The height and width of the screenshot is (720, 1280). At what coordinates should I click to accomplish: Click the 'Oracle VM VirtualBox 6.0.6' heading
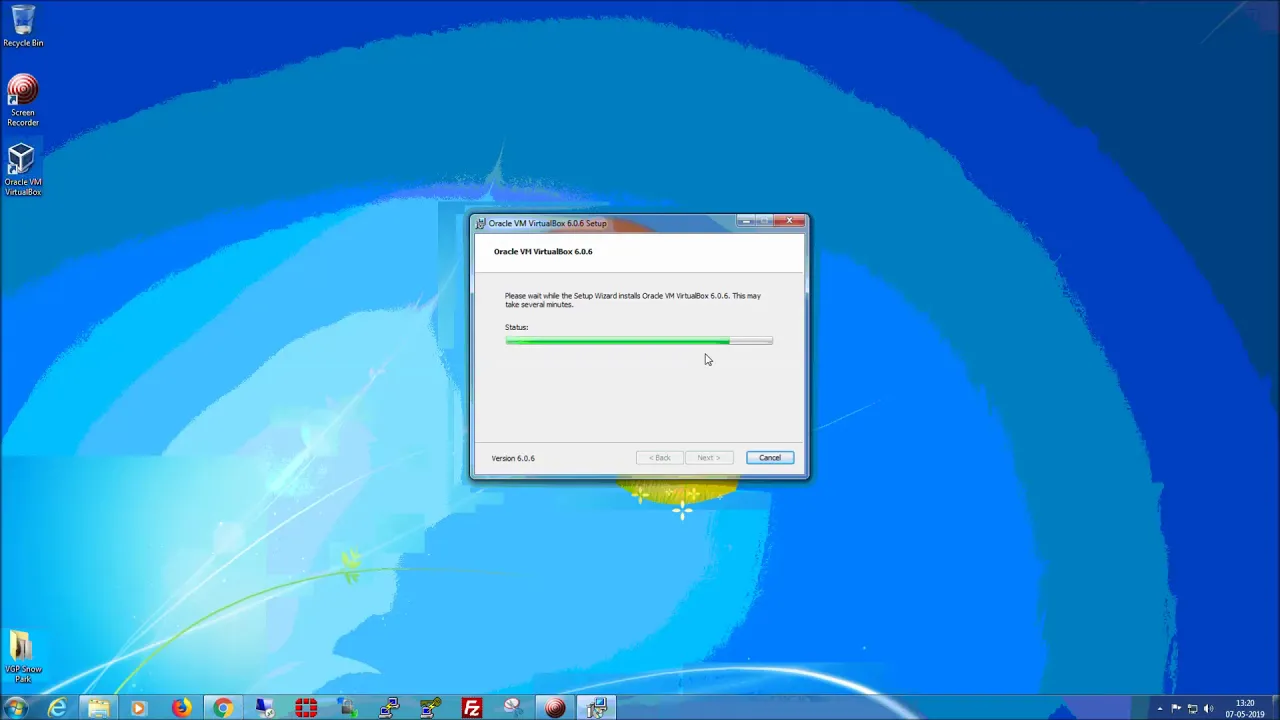click(x=543, y=251)
